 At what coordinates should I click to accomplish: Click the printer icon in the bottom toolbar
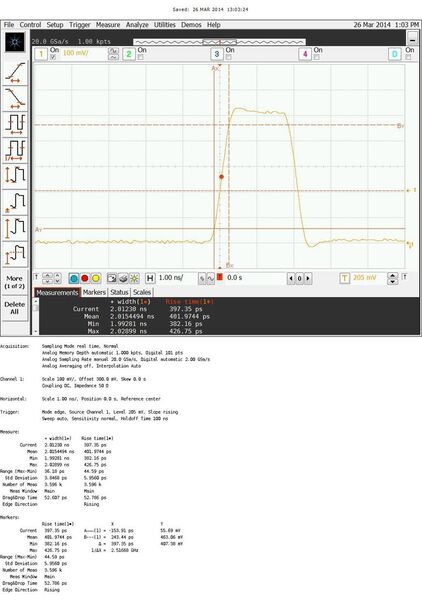123,278
